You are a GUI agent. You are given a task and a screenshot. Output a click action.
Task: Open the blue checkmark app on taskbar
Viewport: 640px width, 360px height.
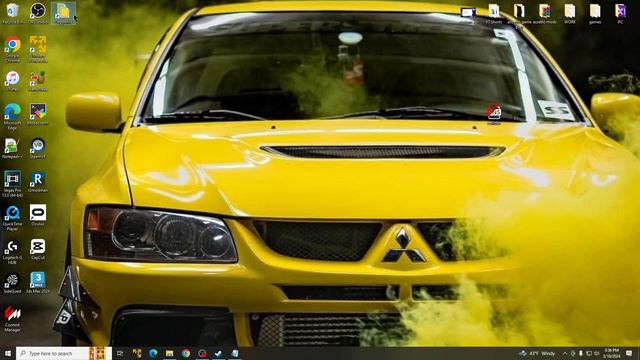click(x=218, y=353)
